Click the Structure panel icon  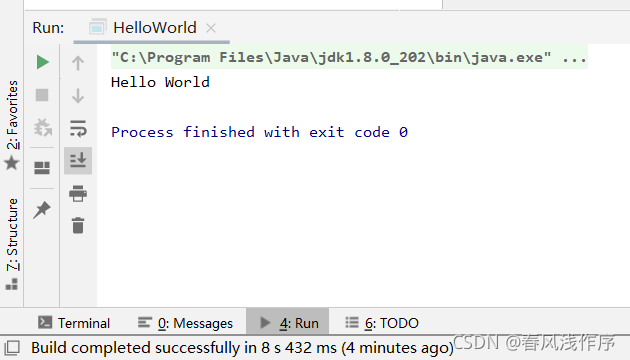click(12, 284)
